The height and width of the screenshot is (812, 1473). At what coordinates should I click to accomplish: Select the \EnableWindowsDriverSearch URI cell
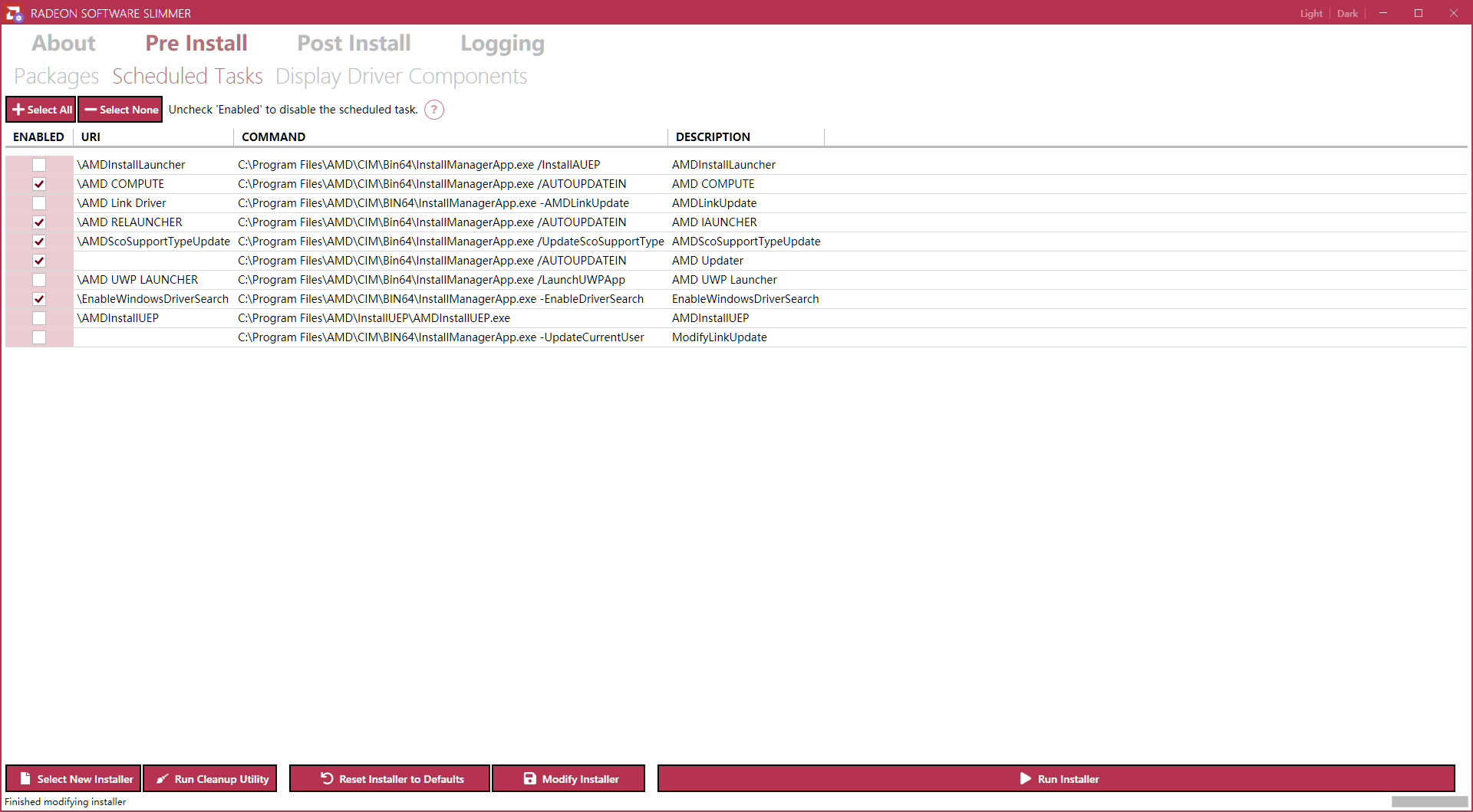[x=153, y=299]
